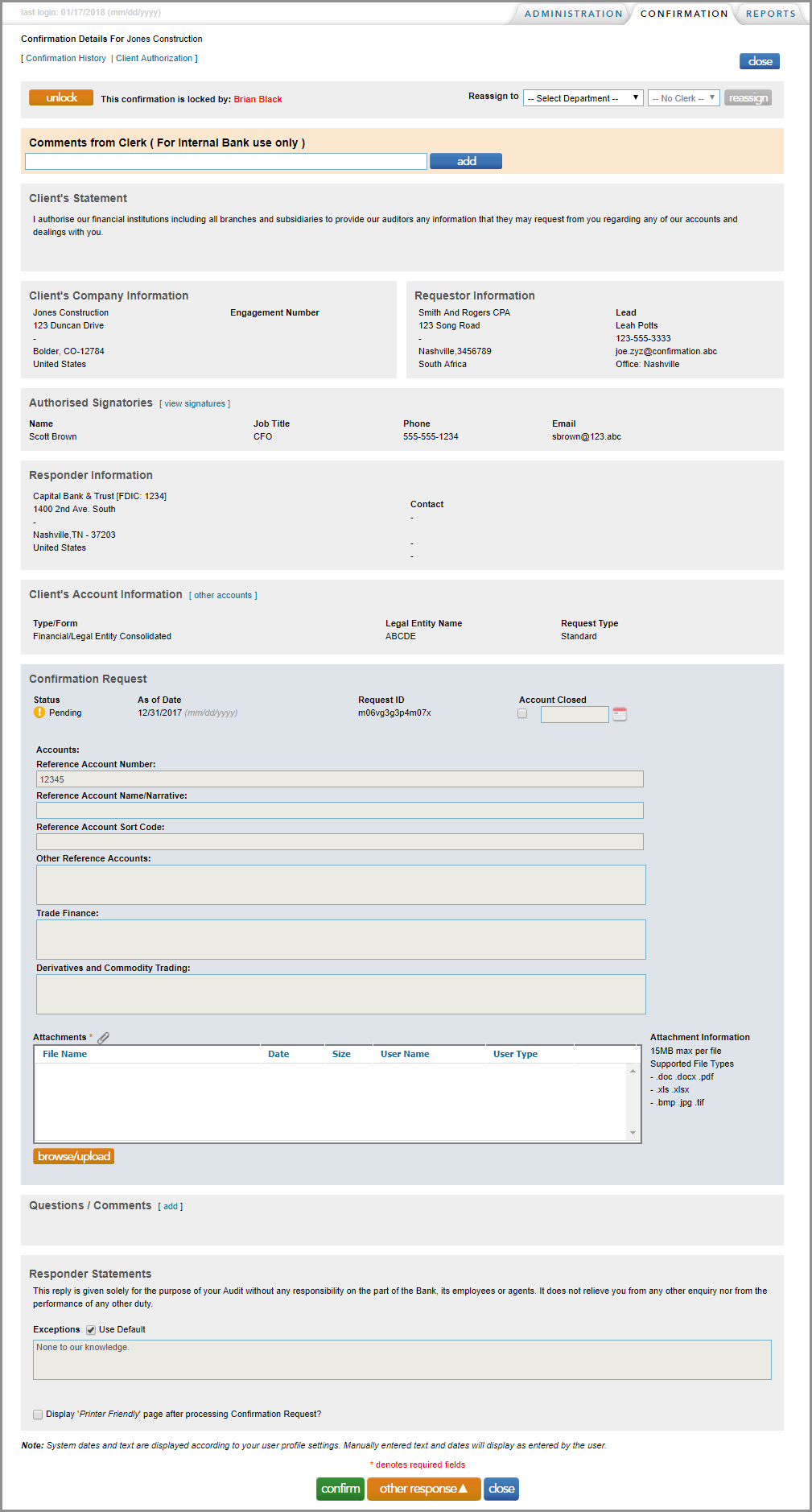Click the add link for Questions / Comments

(171, 1206)
